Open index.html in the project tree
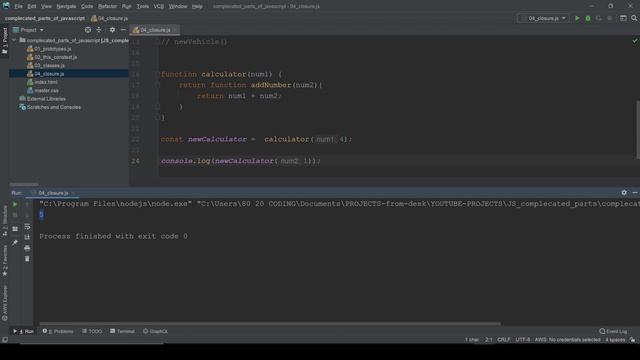This screenshot has height=360, width=640. click(46, 82)
